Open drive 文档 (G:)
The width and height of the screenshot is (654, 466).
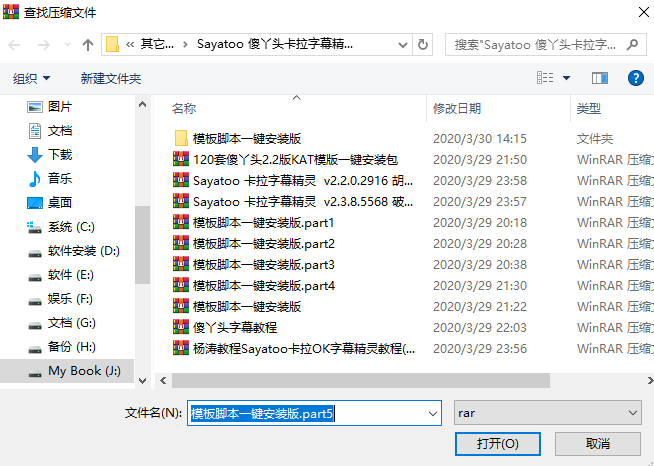pos(72,323)
